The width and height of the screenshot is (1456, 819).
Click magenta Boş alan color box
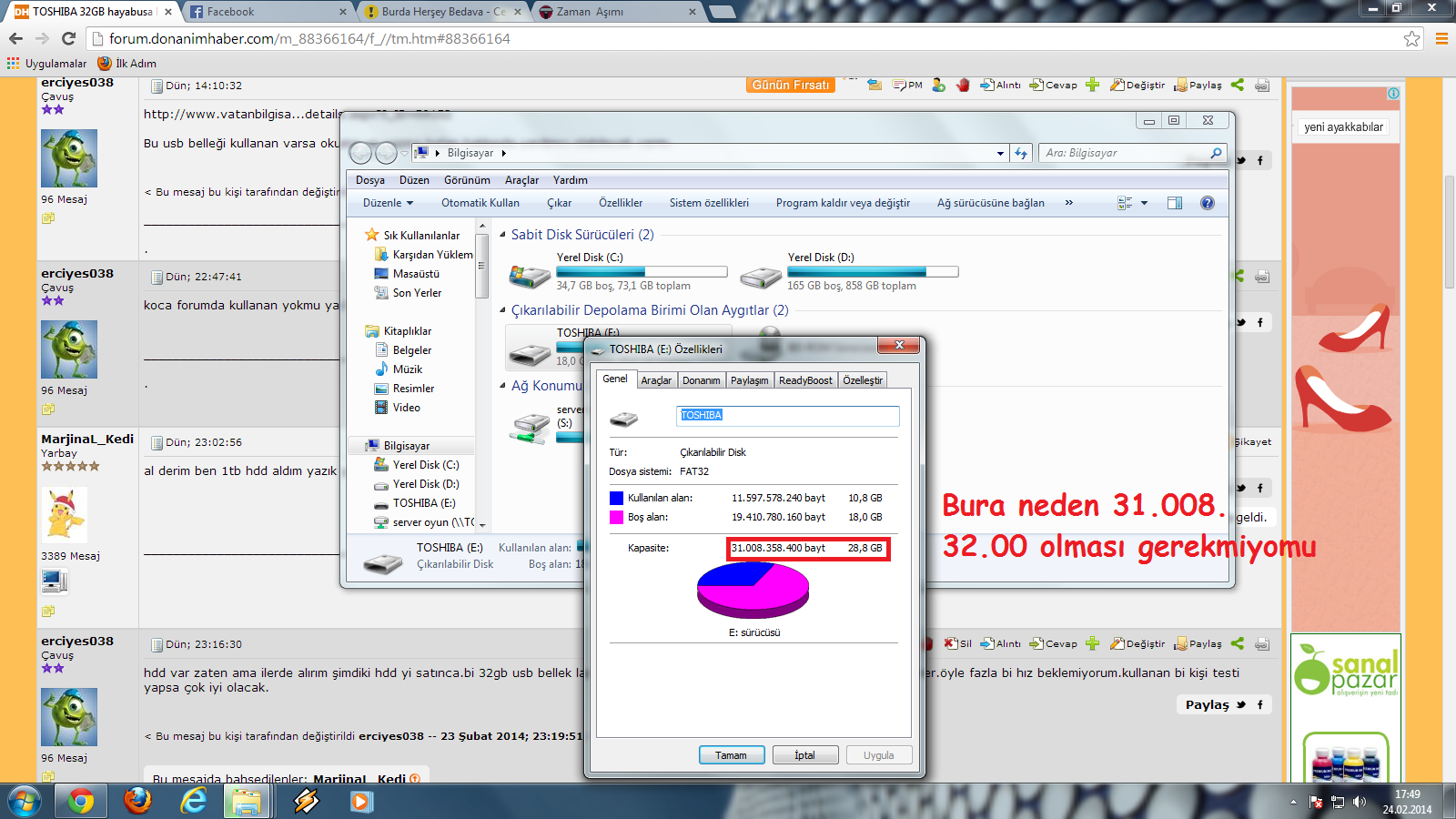pos(616,517)
